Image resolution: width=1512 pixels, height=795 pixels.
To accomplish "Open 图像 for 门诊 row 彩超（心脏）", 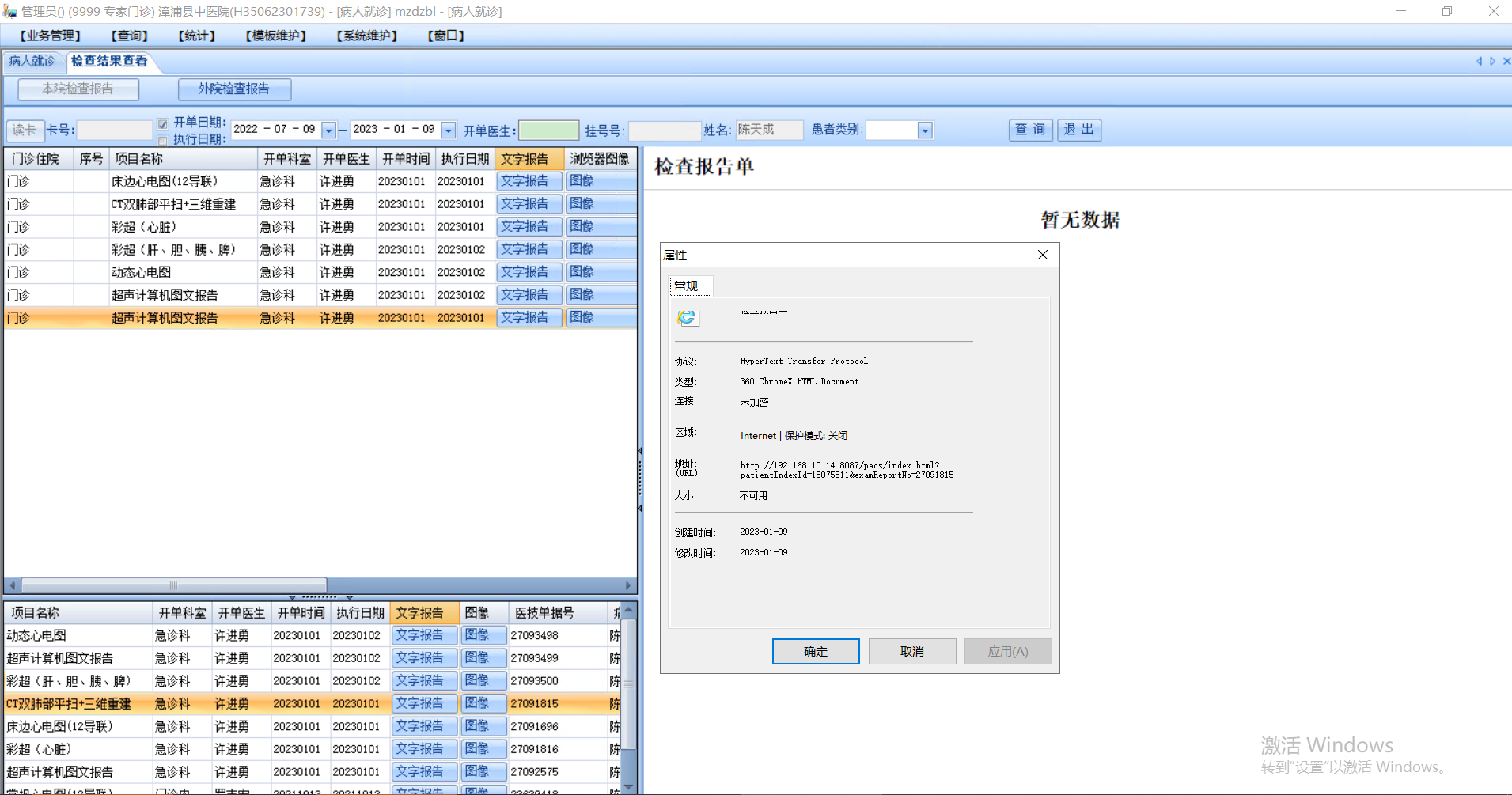I will click(601, 227).
